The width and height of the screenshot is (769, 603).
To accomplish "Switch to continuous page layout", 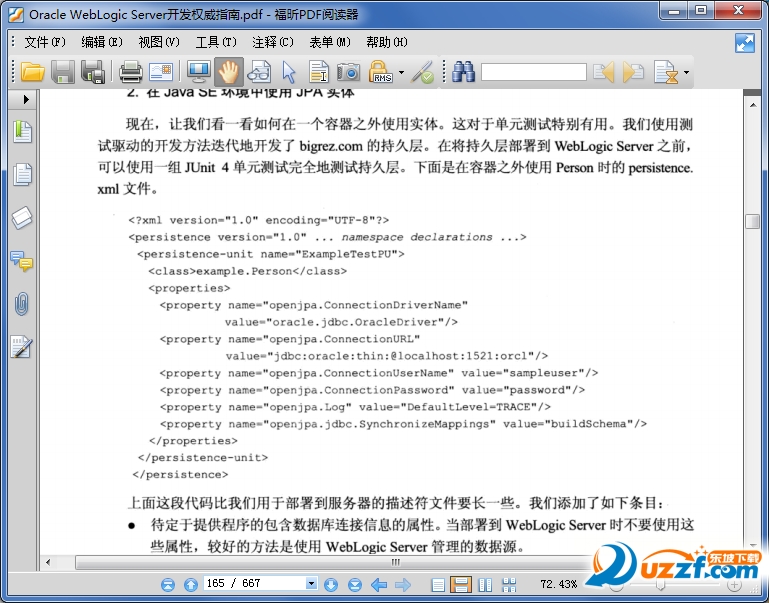I will 461,584.
